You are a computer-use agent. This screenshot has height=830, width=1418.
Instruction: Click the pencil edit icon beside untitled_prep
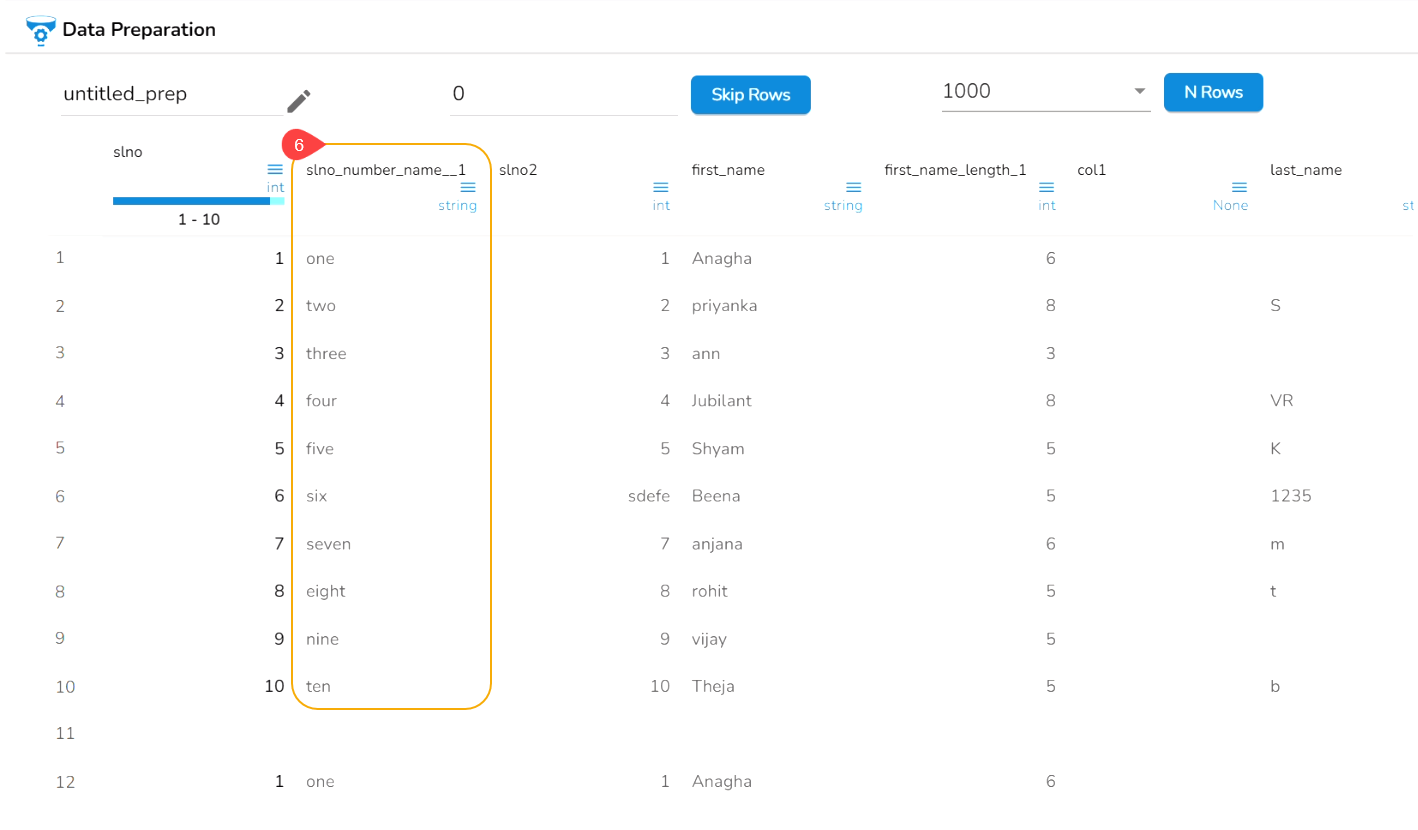pos(299,101)
